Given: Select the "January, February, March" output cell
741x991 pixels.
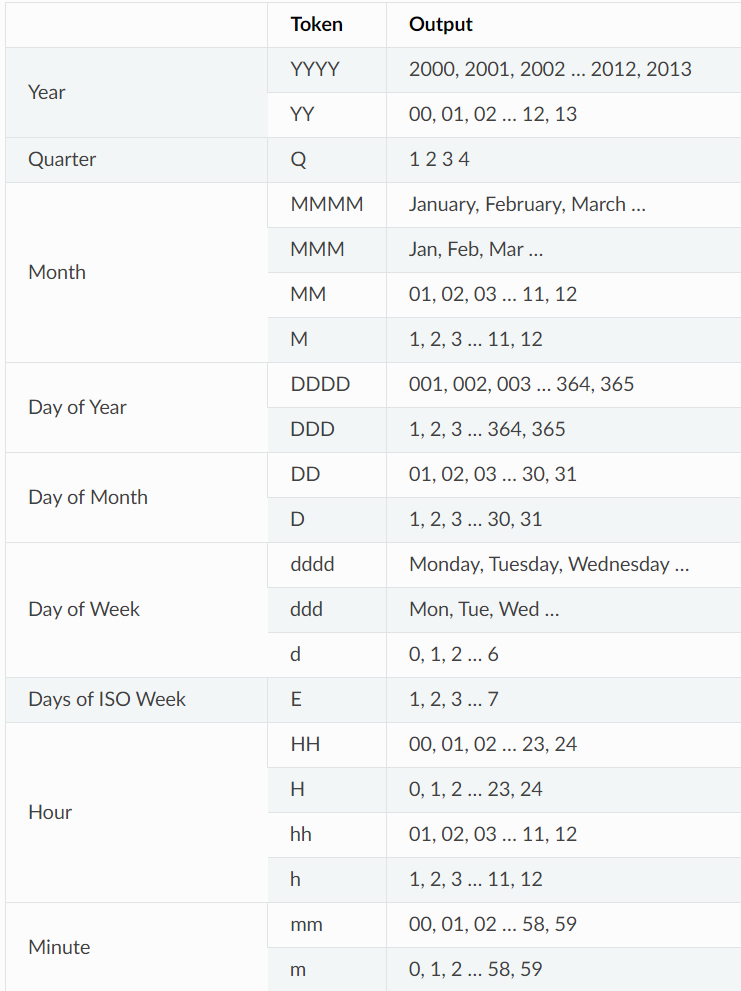Looking at the screenshot, I should [527, 204].
